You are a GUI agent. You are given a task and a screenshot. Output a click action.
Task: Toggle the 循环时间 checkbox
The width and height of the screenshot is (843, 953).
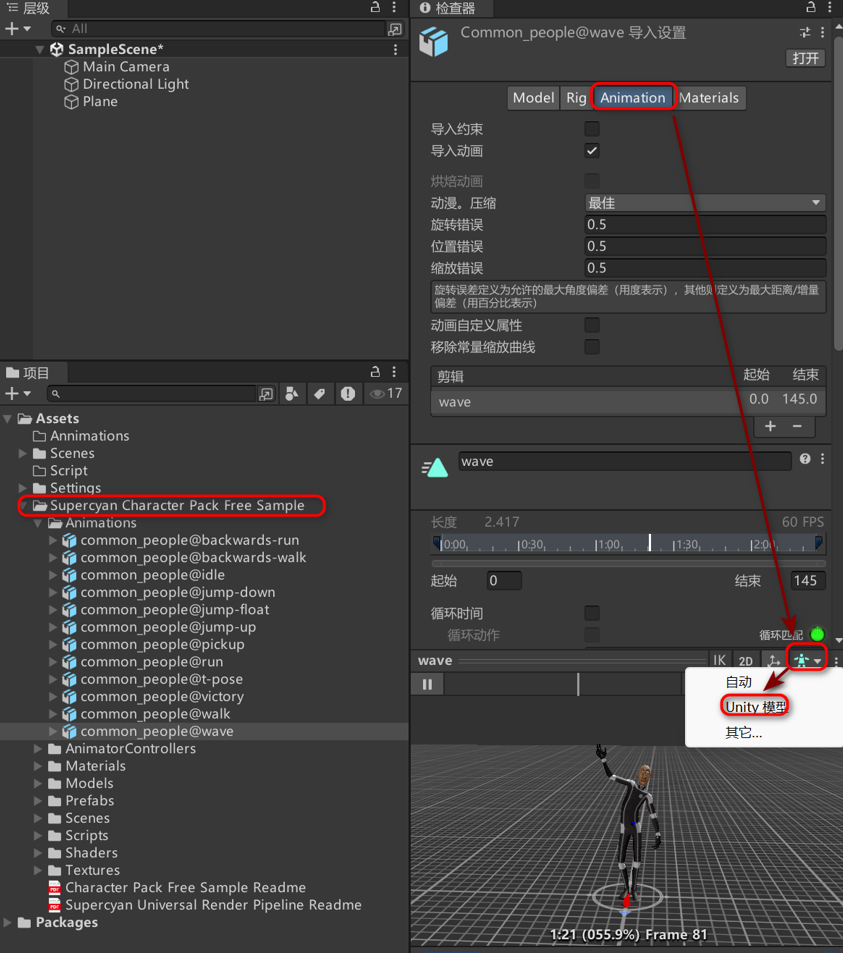(592, 613)
